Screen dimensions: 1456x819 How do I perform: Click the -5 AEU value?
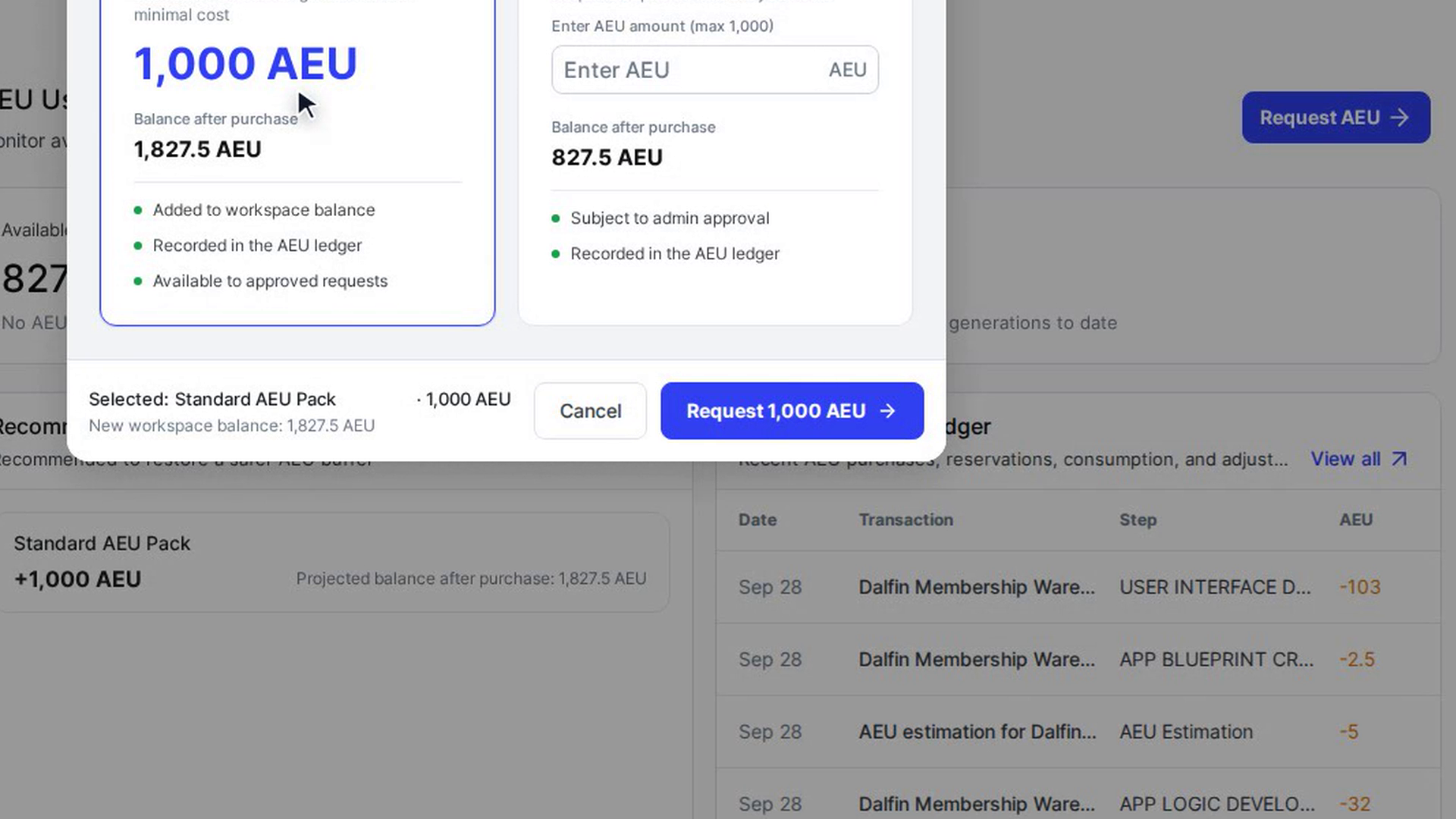[1348, 732]
